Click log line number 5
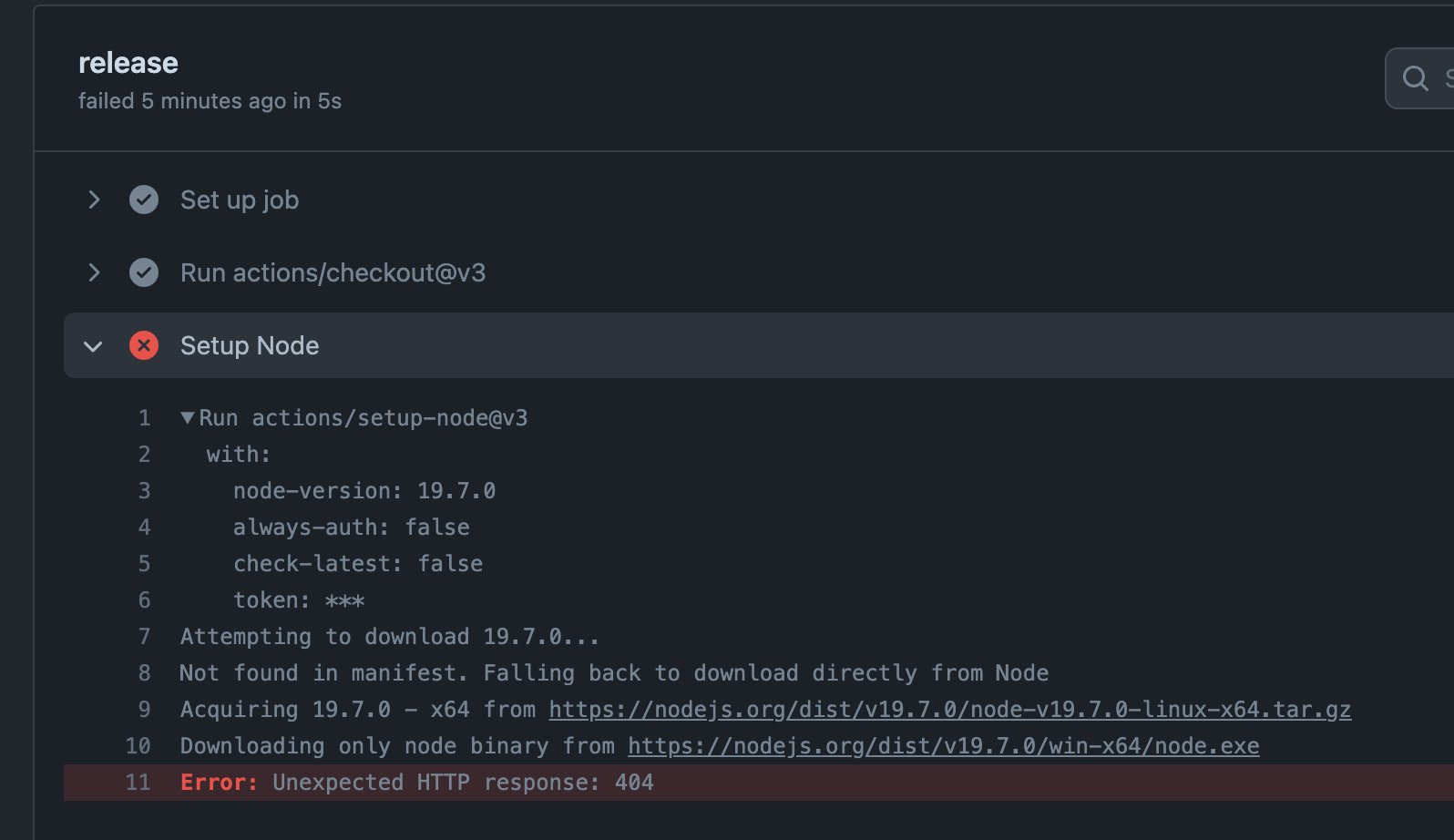The height and width of the screenshot is (840, 1454). pyautogui.click(x=144, y=564)
